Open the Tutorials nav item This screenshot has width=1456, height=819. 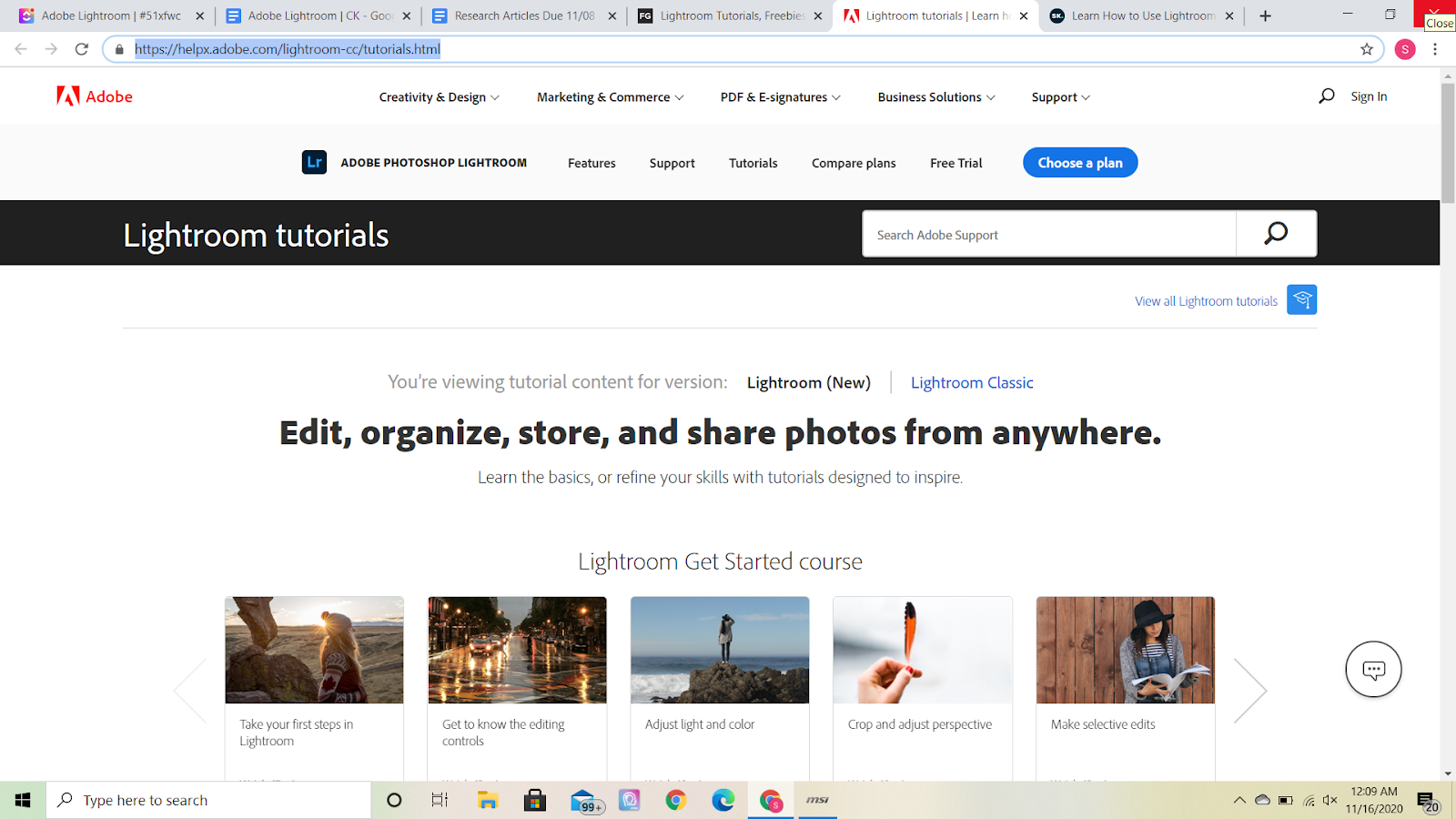753,163
